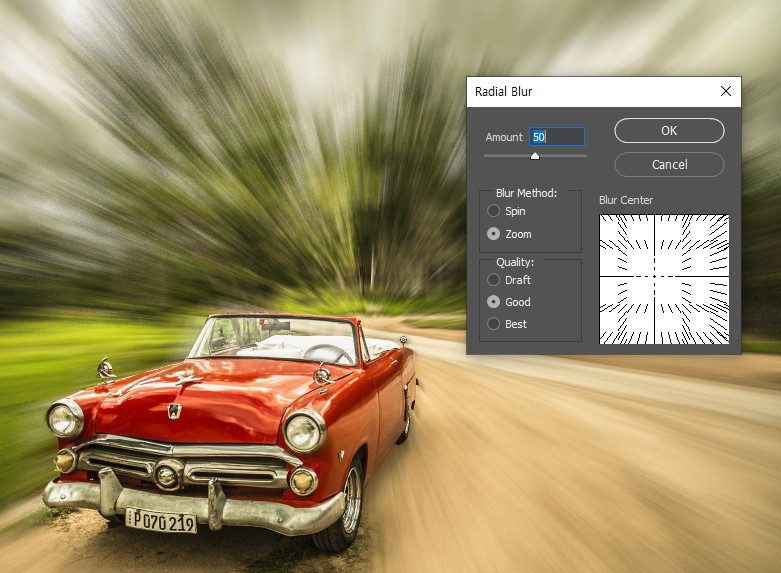Click the Blur Center label
Image resolution: width=781 pixels, height=573 pixels.
[x=626, y=200]
